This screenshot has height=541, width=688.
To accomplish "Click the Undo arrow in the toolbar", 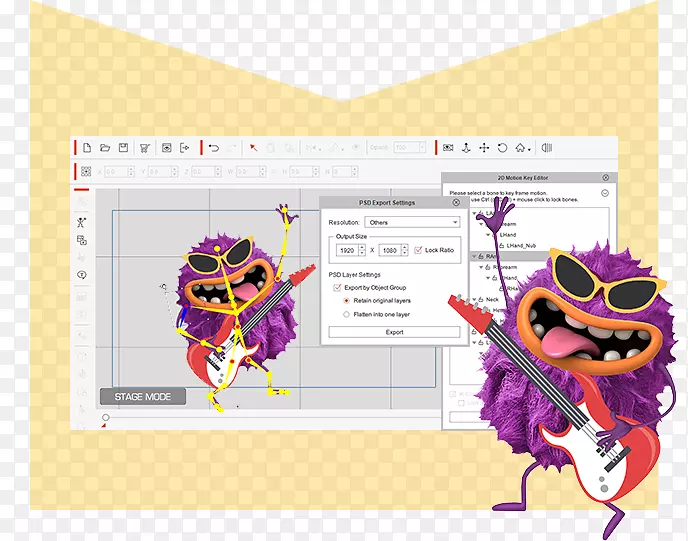I will (x=214, y=148).
